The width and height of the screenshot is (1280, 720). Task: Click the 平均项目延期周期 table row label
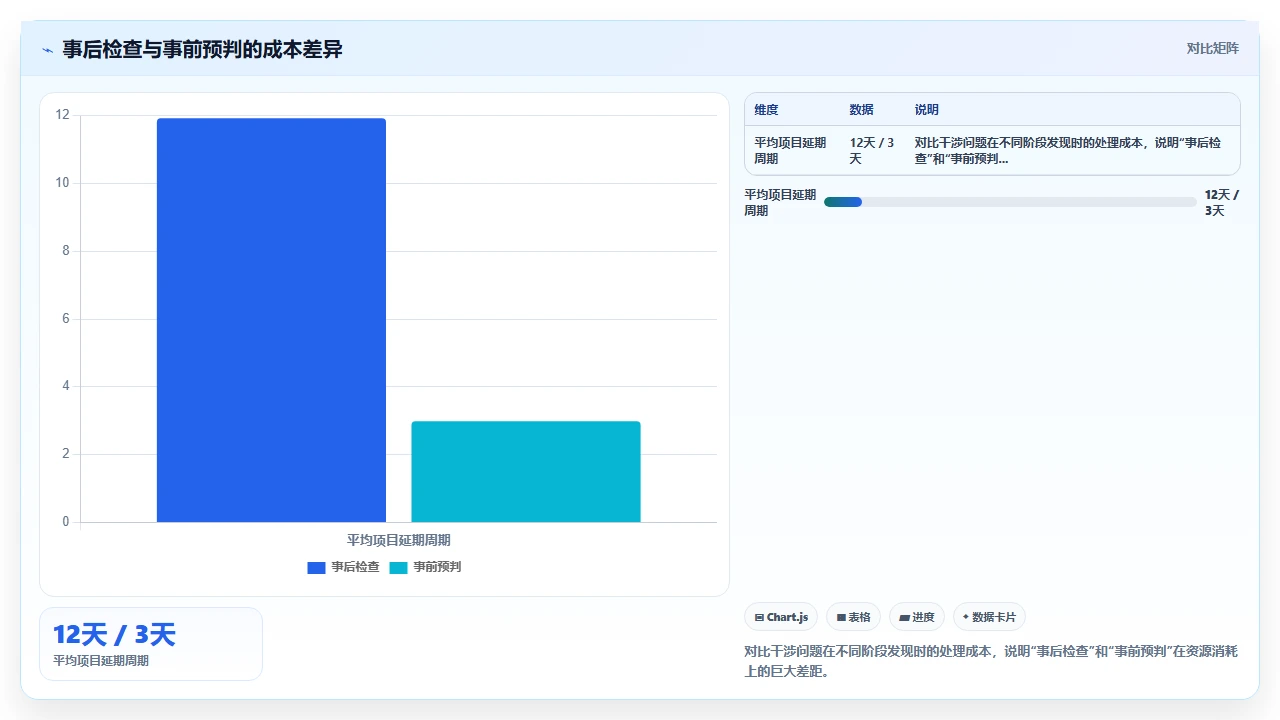click(790, 151)
